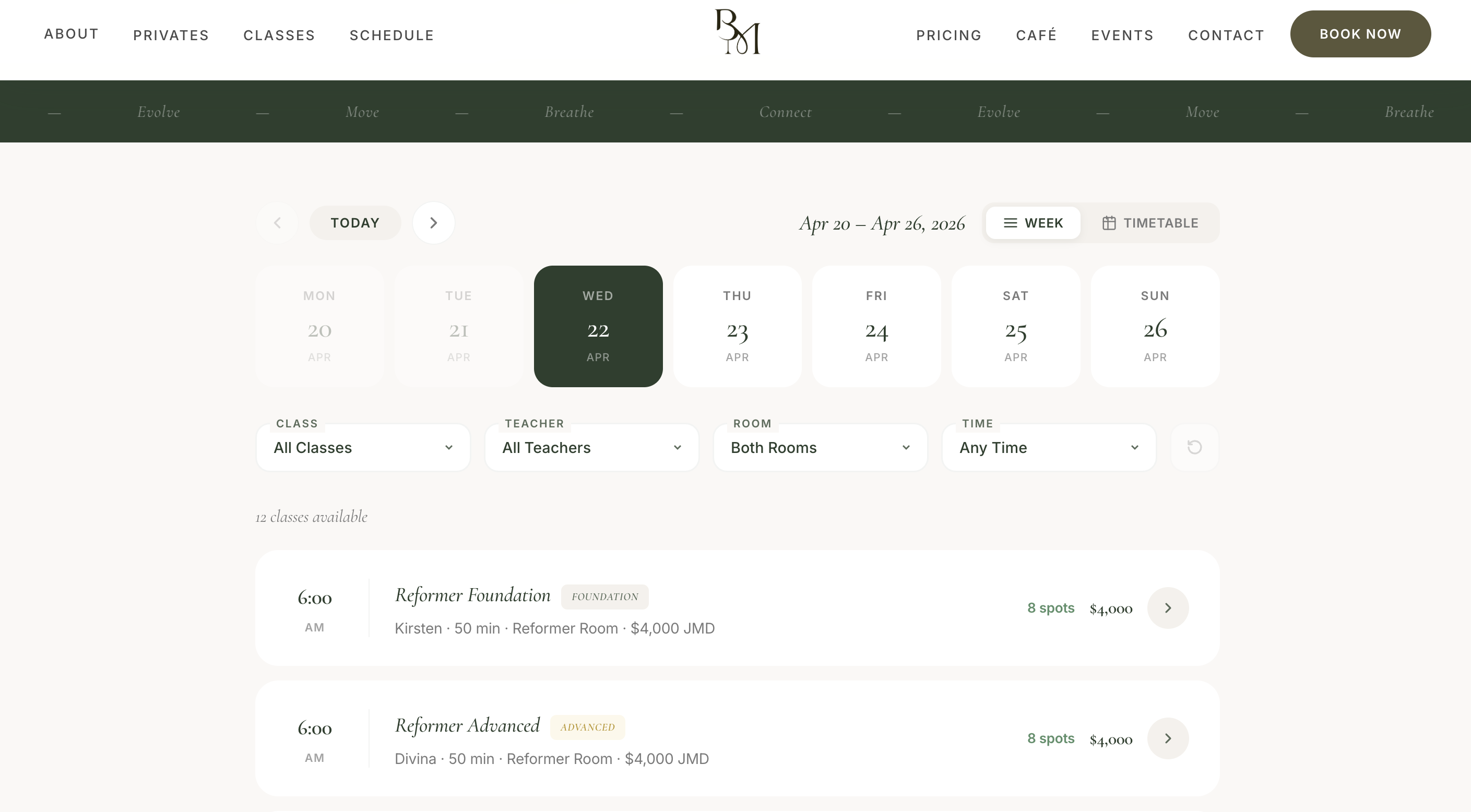1471x812 pixels.
Task: Open the Schedule menu item
Action: click(392, 35)
